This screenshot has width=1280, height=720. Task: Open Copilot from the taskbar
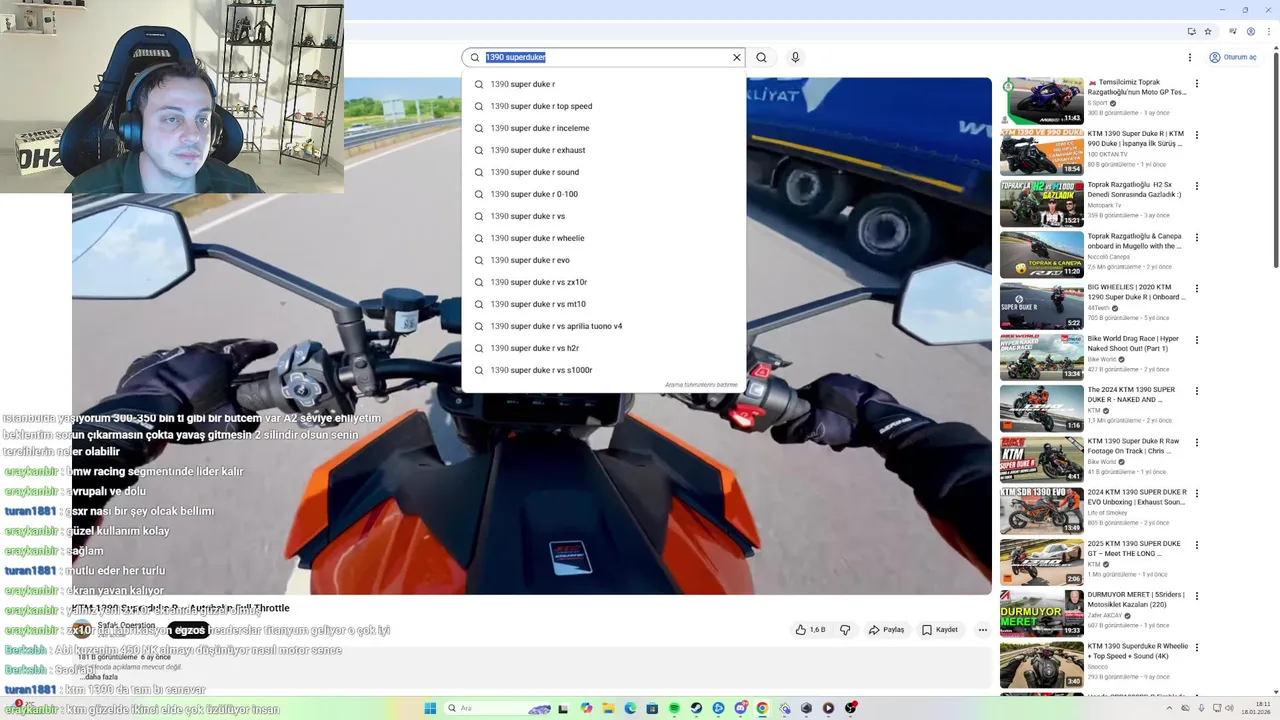click(586, 708)
